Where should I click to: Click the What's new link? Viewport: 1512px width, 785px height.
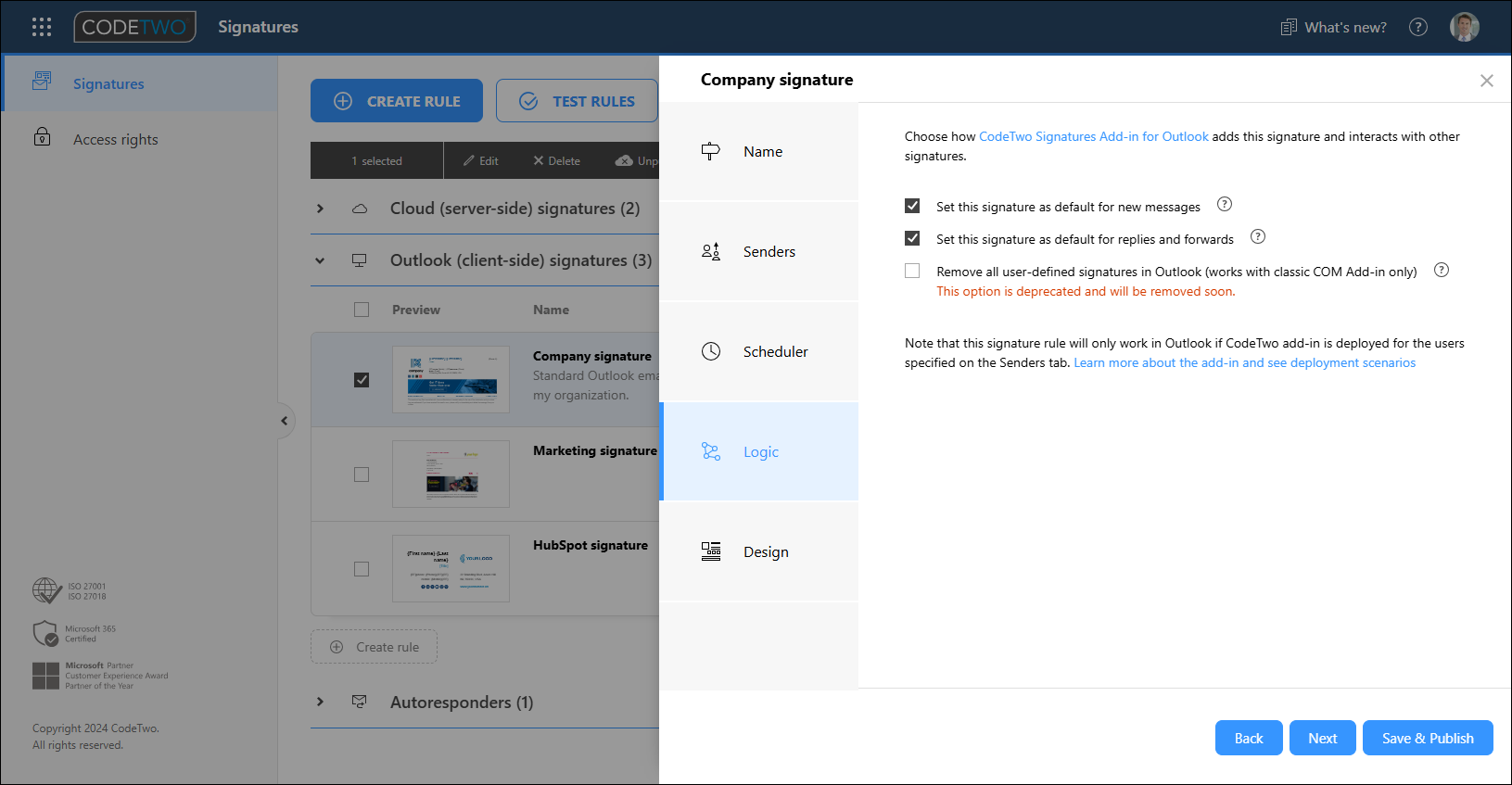(x=1334, y=27)
